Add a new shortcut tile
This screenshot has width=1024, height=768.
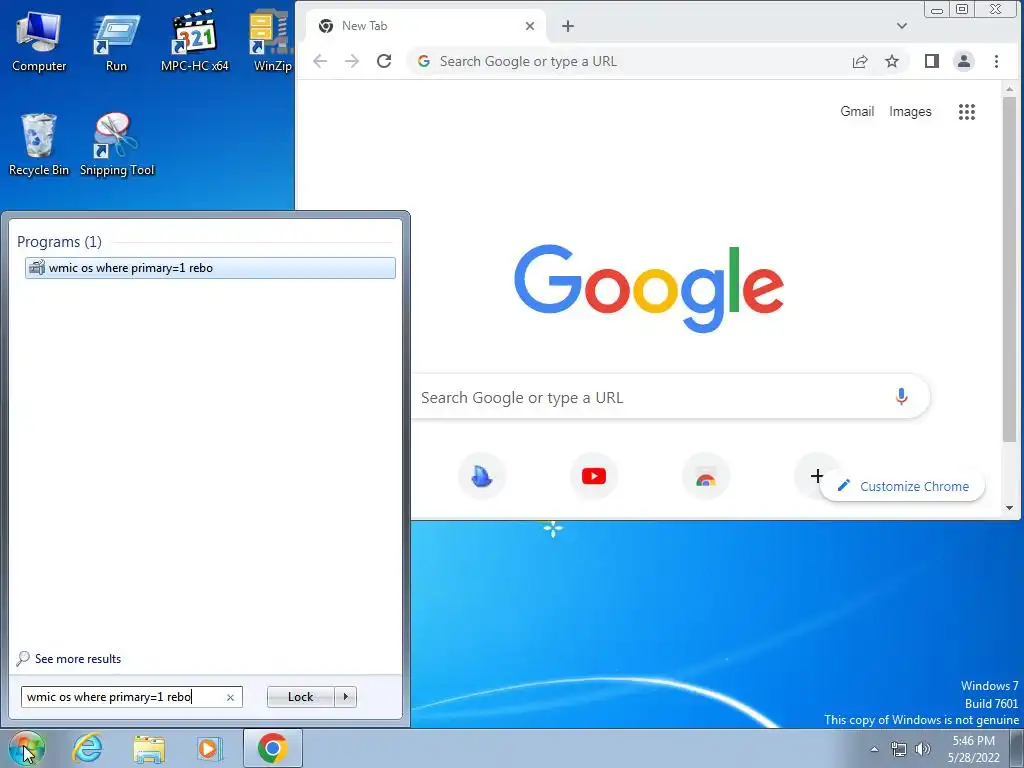click(x=816, y=476)
